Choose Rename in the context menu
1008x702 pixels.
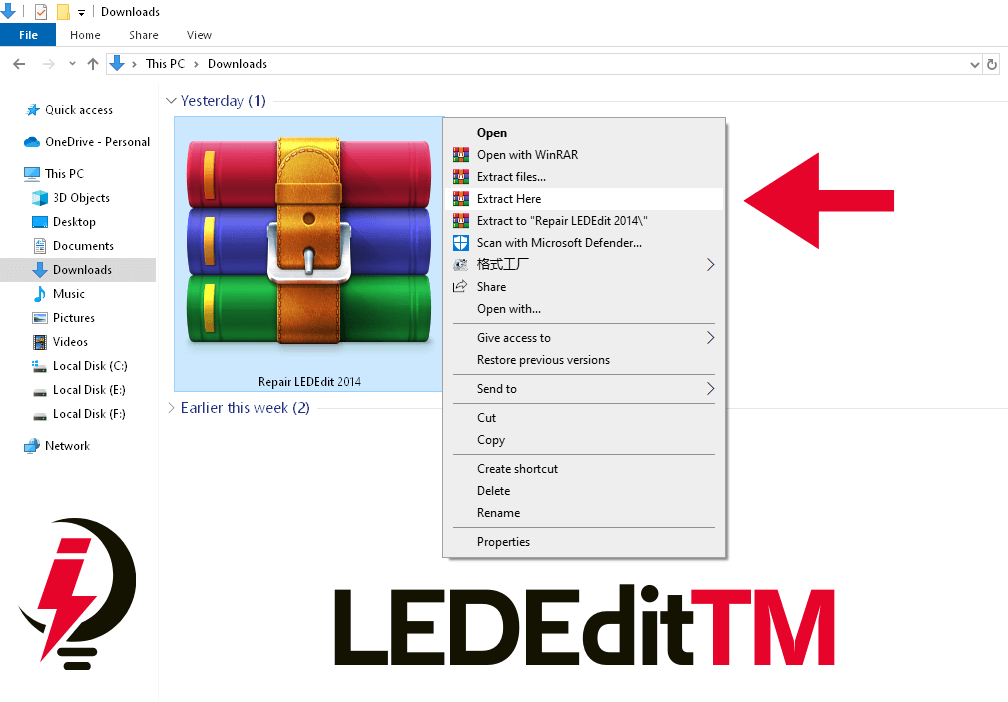[x=584, y=512]
